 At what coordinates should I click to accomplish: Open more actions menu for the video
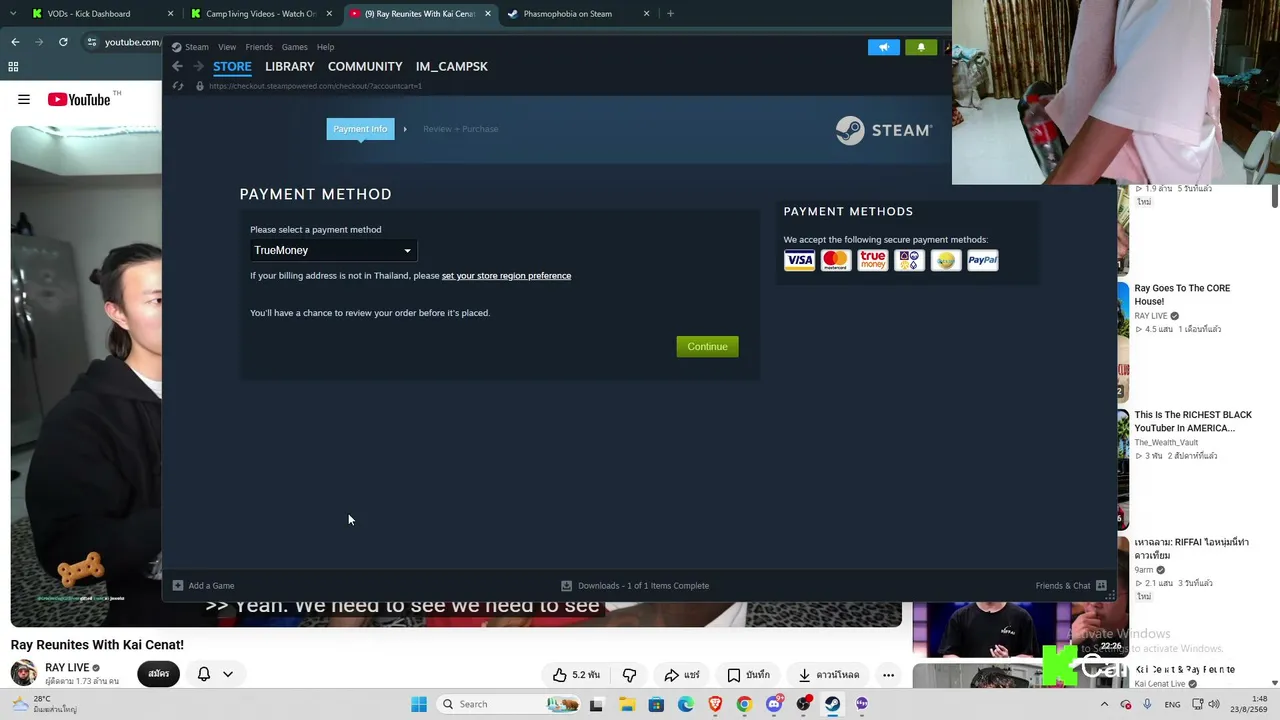tap(888, 675)
